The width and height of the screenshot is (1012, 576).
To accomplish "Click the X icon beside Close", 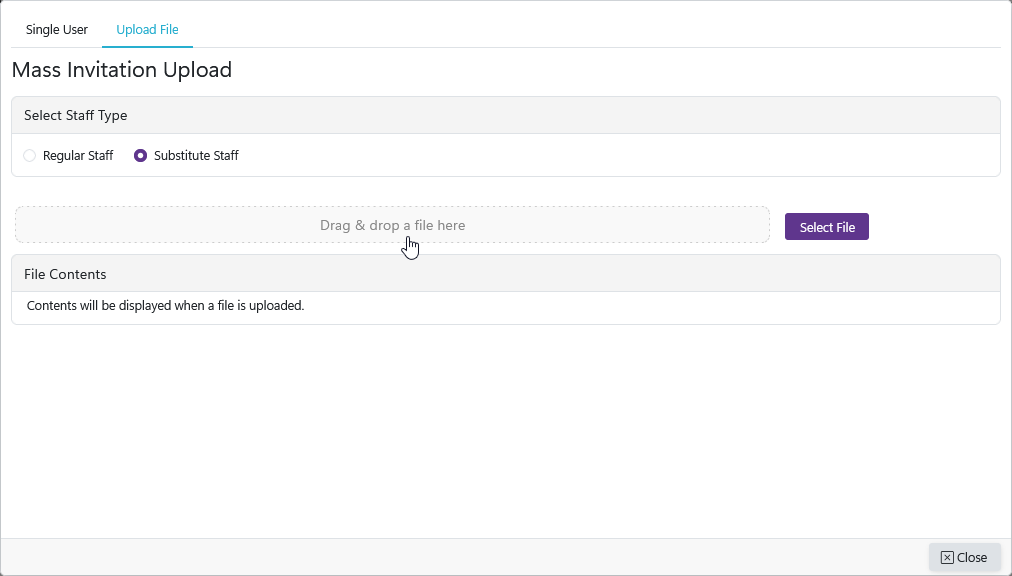I will coord(947,557).
